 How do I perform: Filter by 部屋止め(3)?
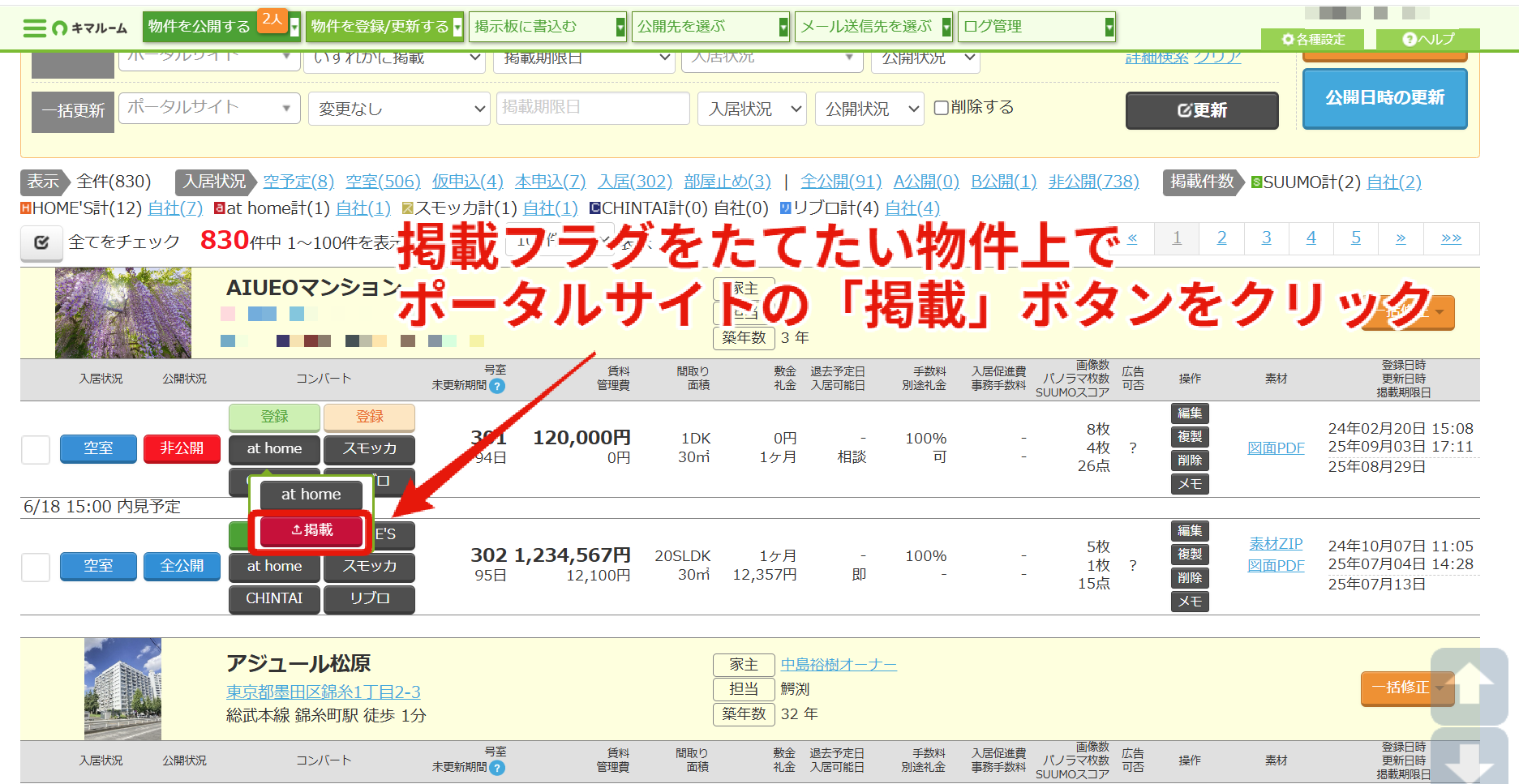[727, 182]
